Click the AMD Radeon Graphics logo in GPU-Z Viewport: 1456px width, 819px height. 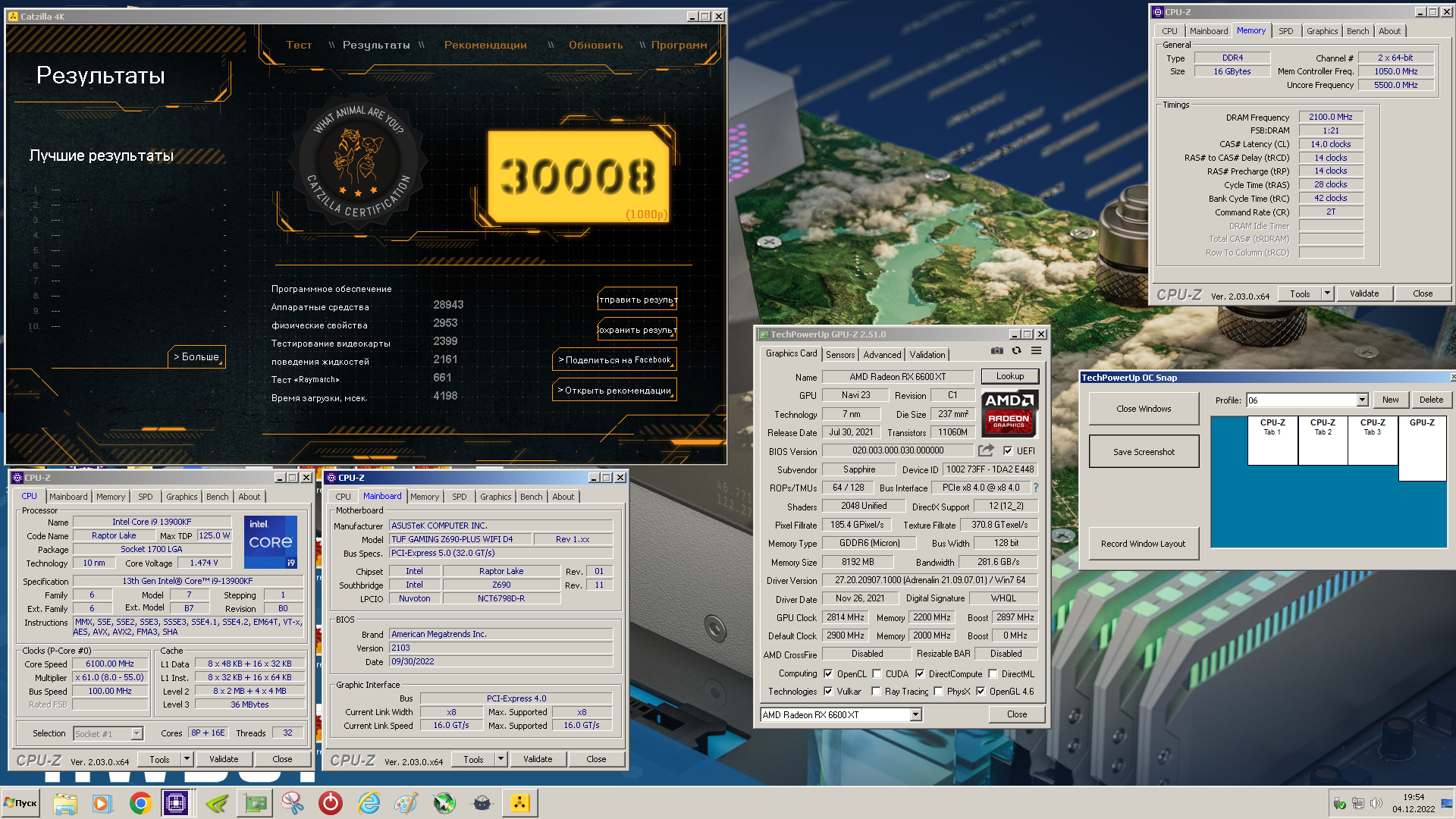tap(1009, 413)
